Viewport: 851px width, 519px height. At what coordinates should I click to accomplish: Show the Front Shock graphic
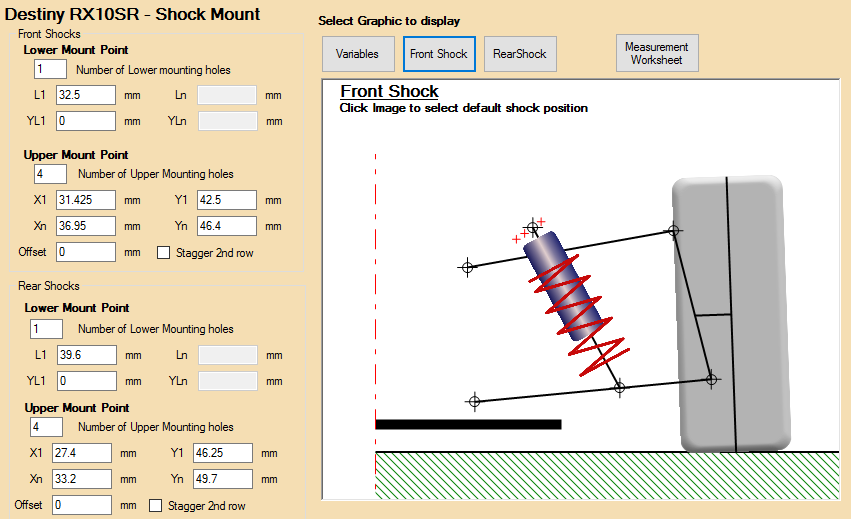439,54
